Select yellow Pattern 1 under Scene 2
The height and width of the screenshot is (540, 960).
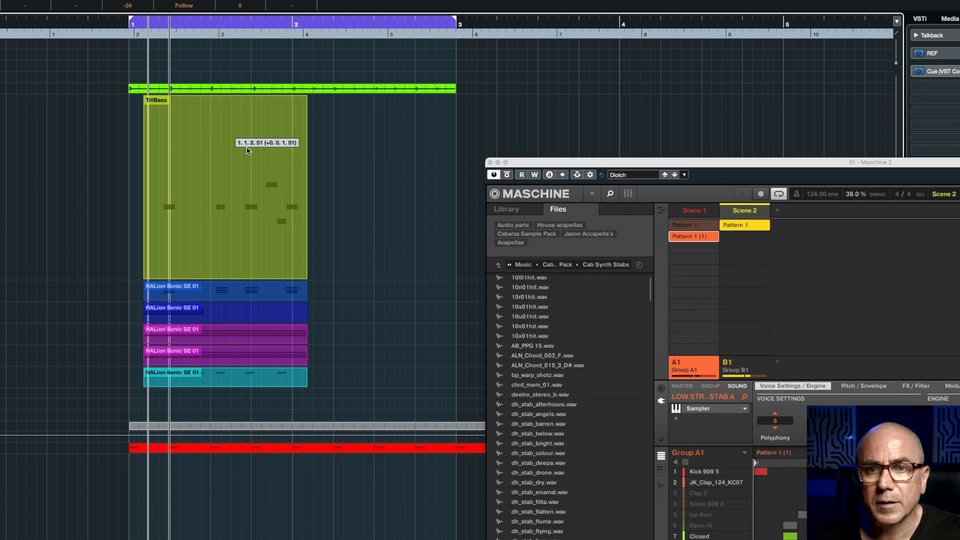point(744,225)
